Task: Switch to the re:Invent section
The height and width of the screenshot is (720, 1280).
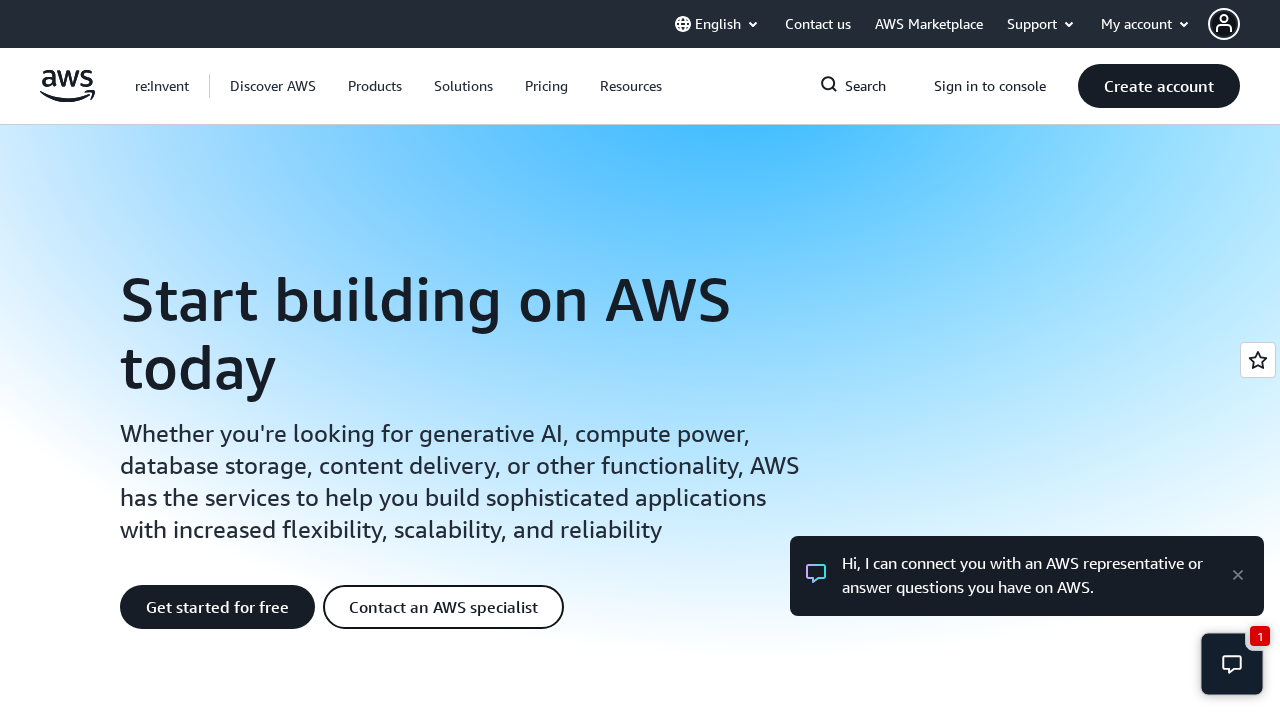Action: [162, 86]
